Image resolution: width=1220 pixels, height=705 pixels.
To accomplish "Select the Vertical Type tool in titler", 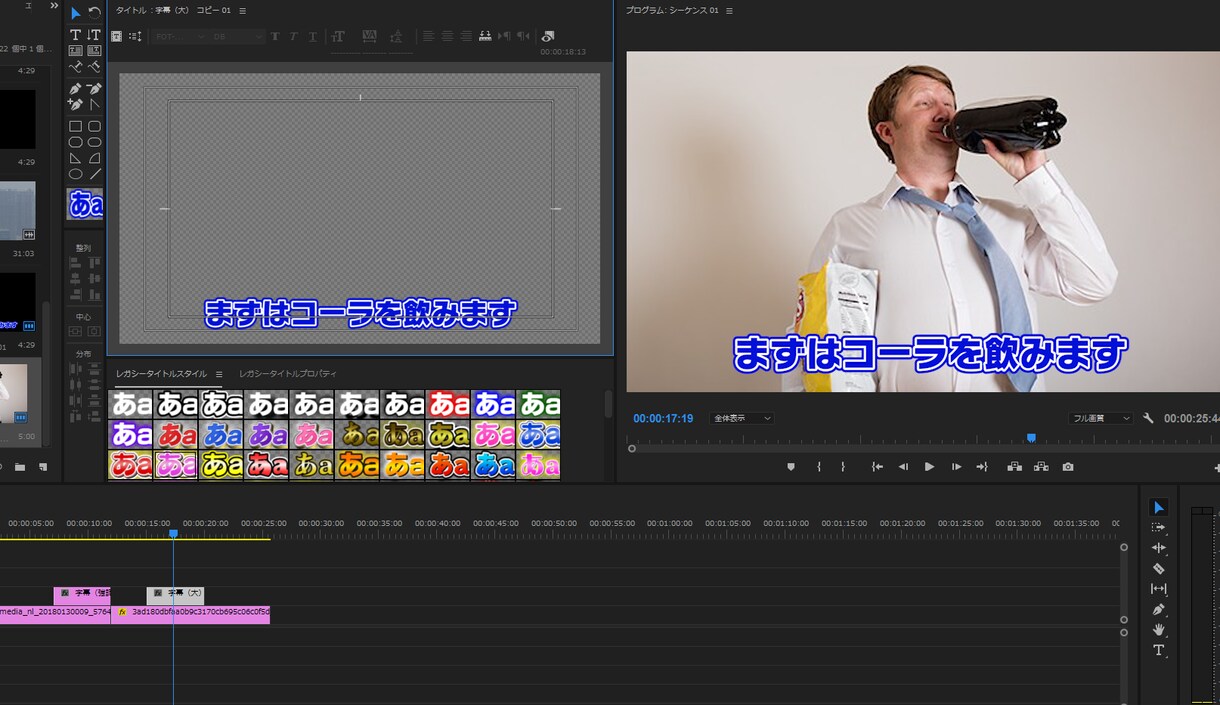I will click(x=94, y=35).
